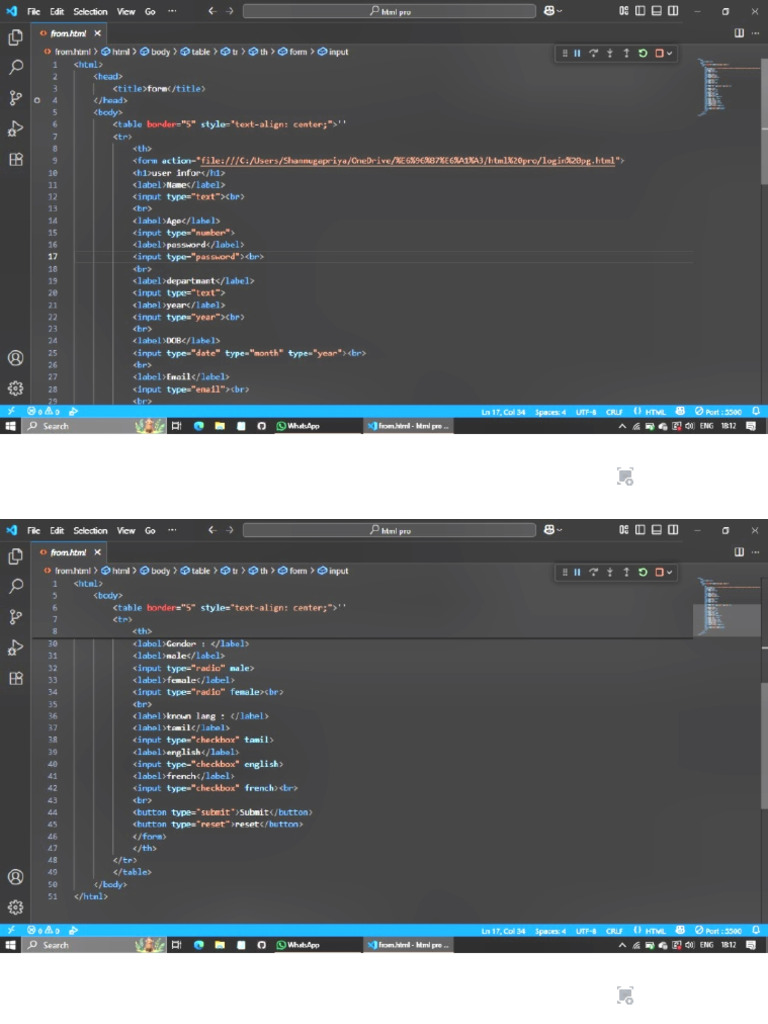Open Extensions view in upper VS Code window
Viewport: 768px width, 1024px height.
(x=16, y=159)
